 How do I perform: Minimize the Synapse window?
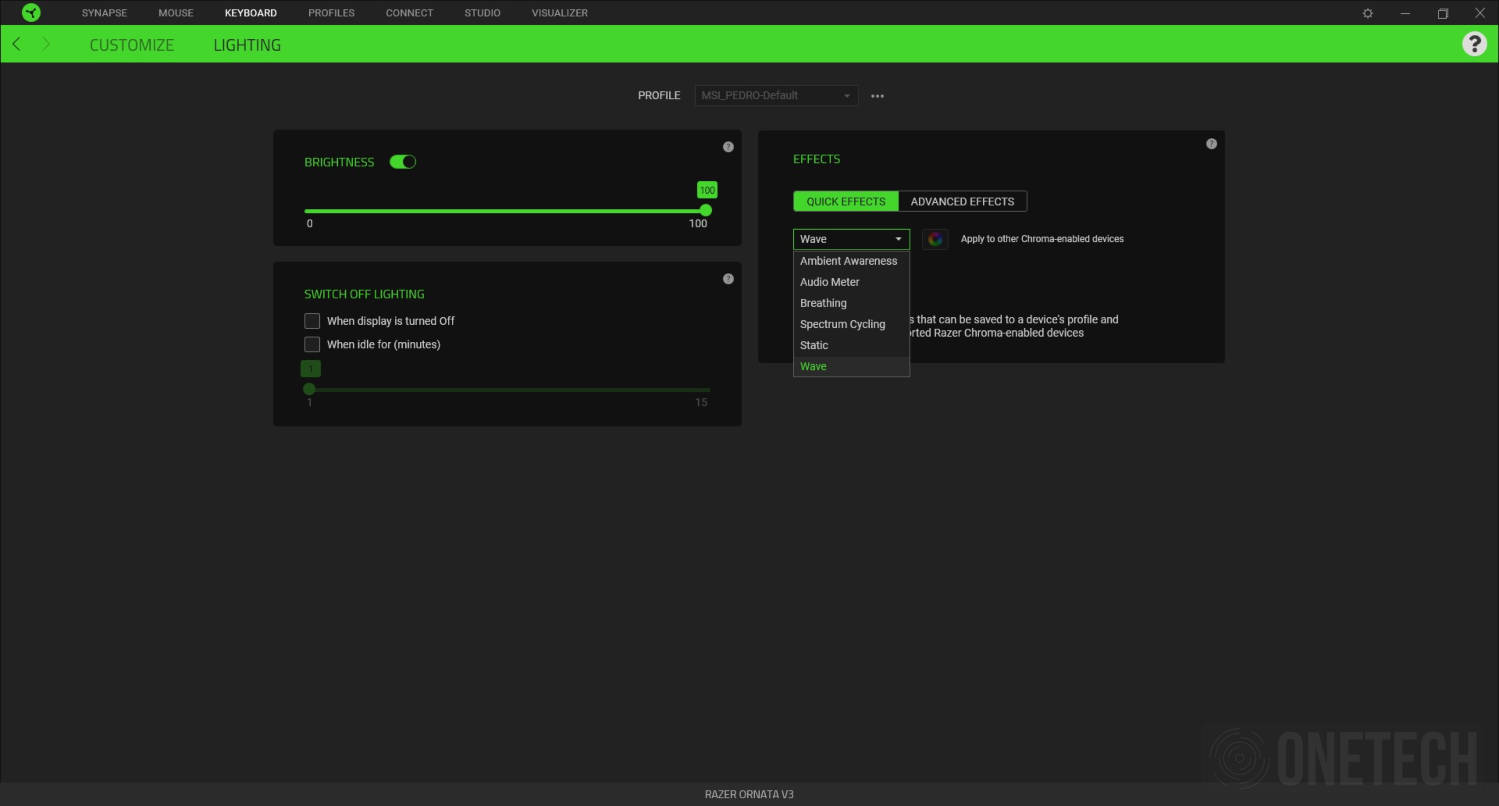[x=1406, y=13]
